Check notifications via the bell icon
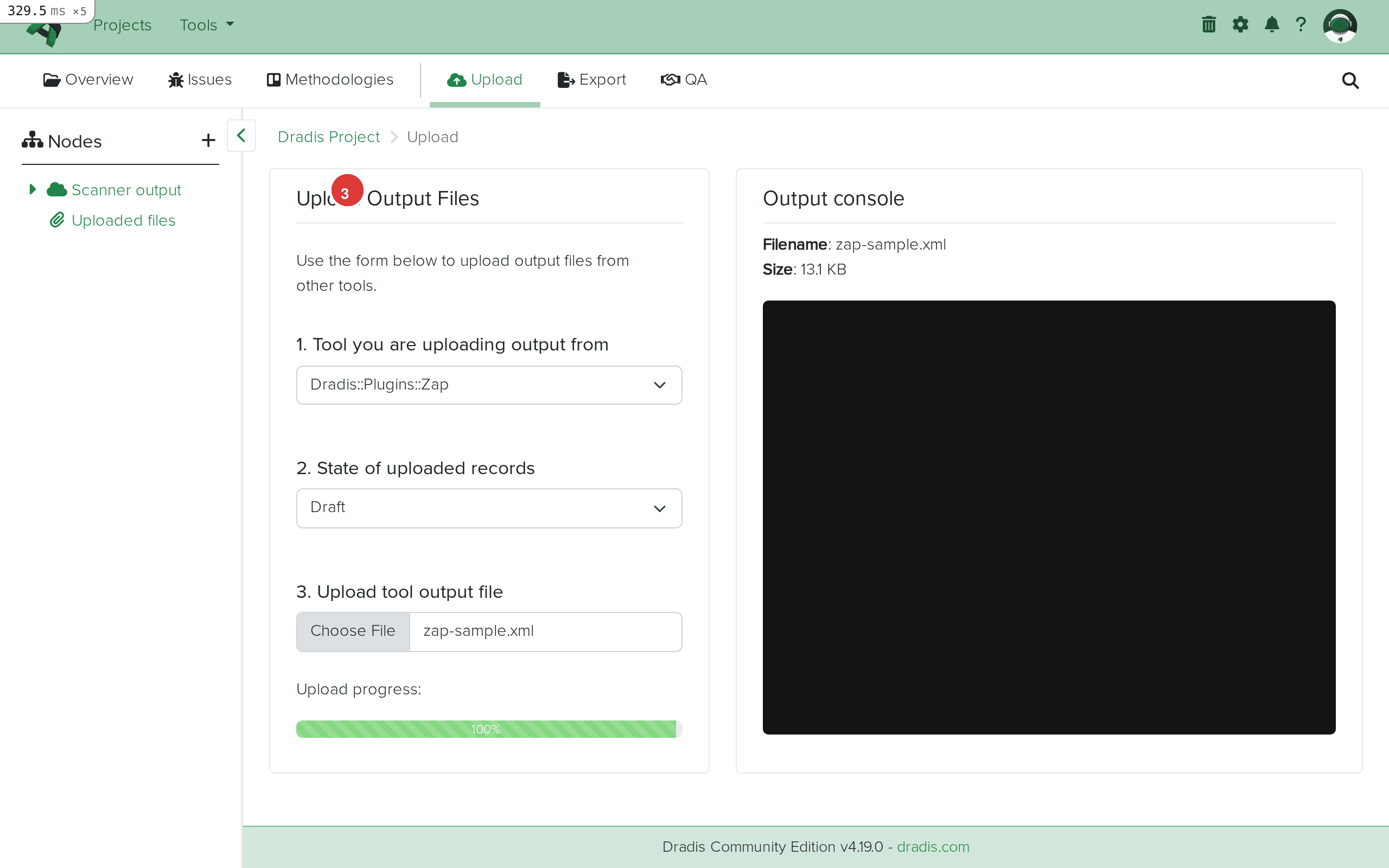1389x868 pixels. pyautogui.click(x=1271, y=25)
